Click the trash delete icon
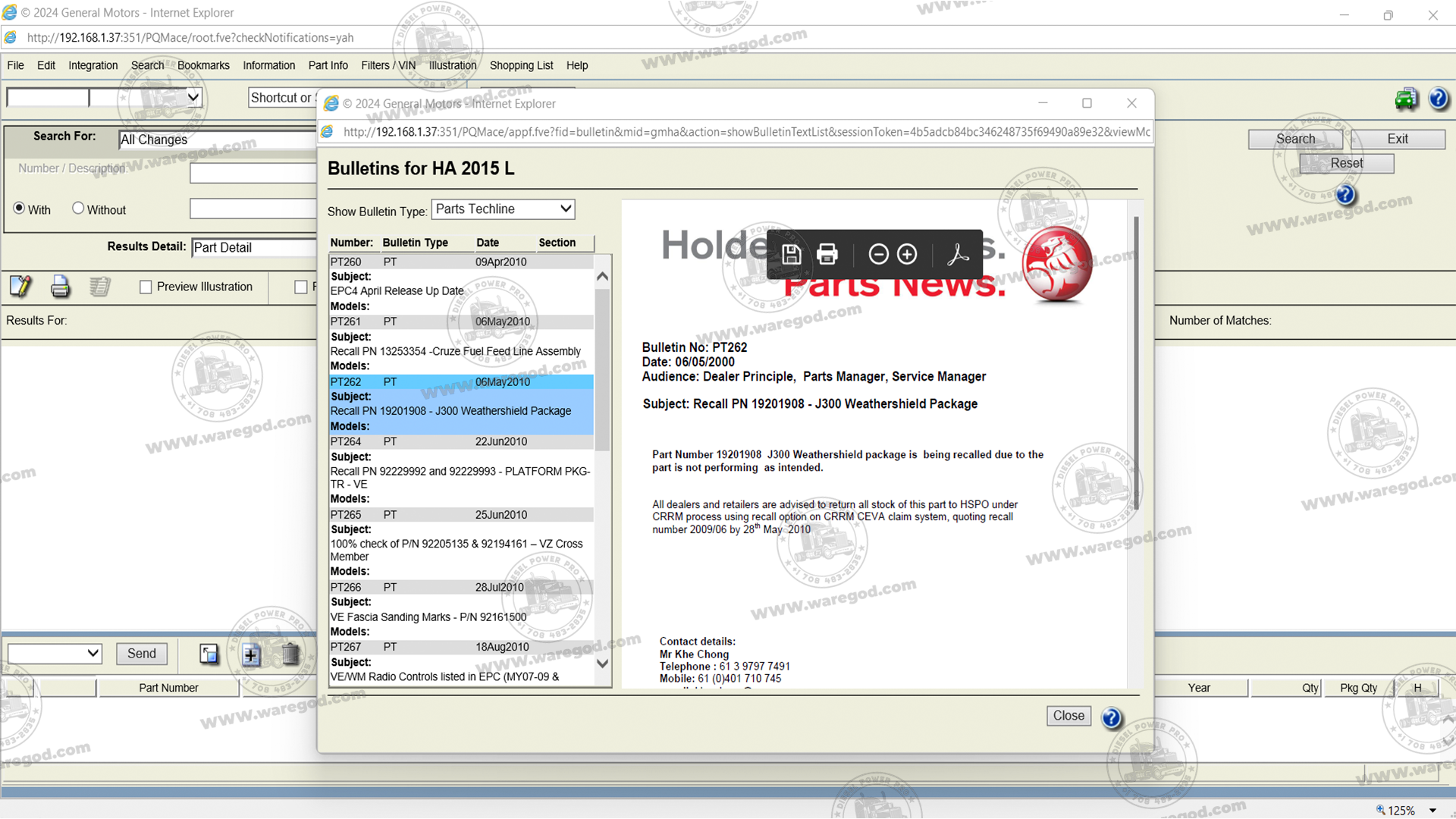Viewport: 1456px width, 819px height. [x=290, y=654]
